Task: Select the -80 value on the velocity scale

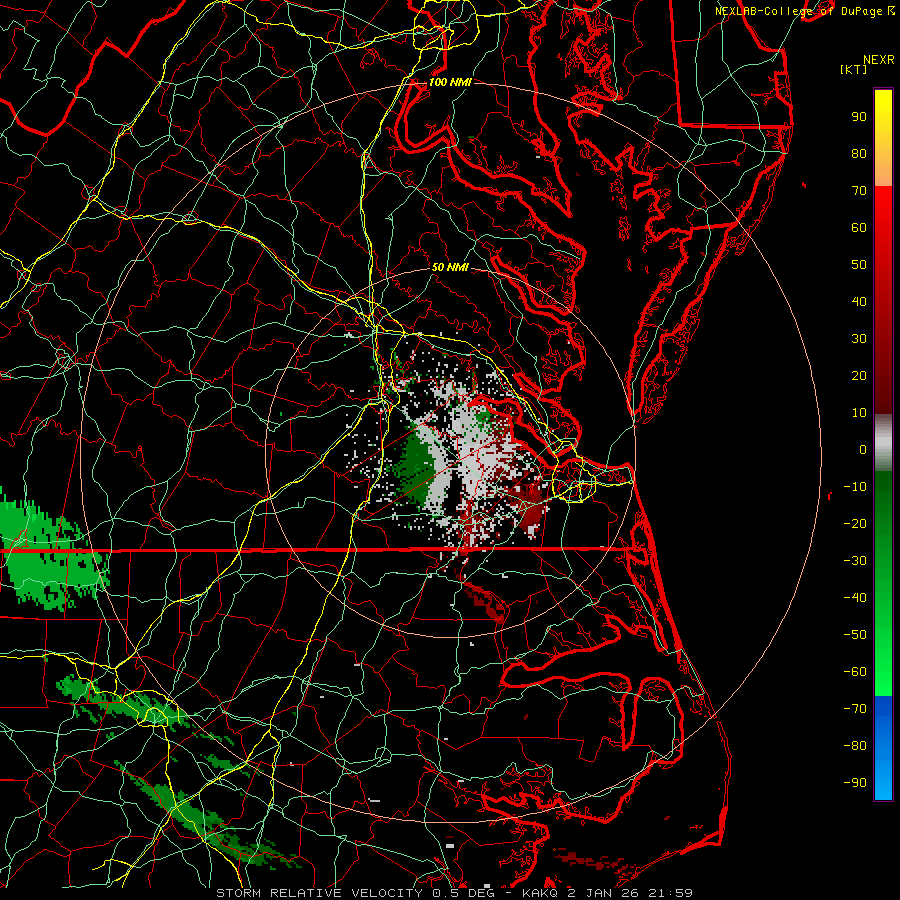Action: (855, 746)
